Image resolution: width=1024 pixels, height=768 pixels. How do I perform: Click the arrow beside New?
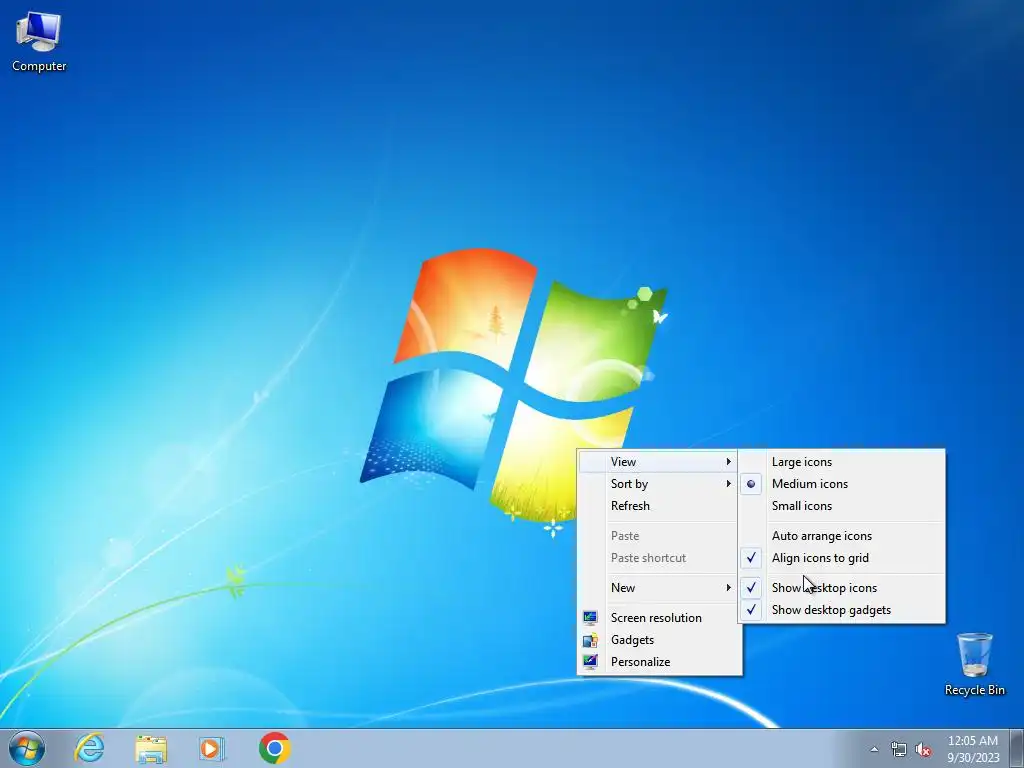(x=728, y=588)
